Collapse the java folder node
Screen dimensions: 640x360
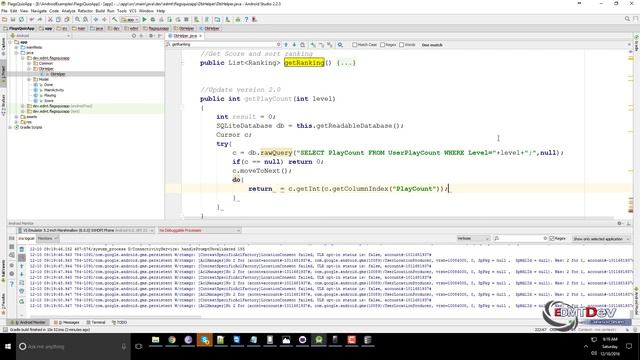click(x=16, y=53)
